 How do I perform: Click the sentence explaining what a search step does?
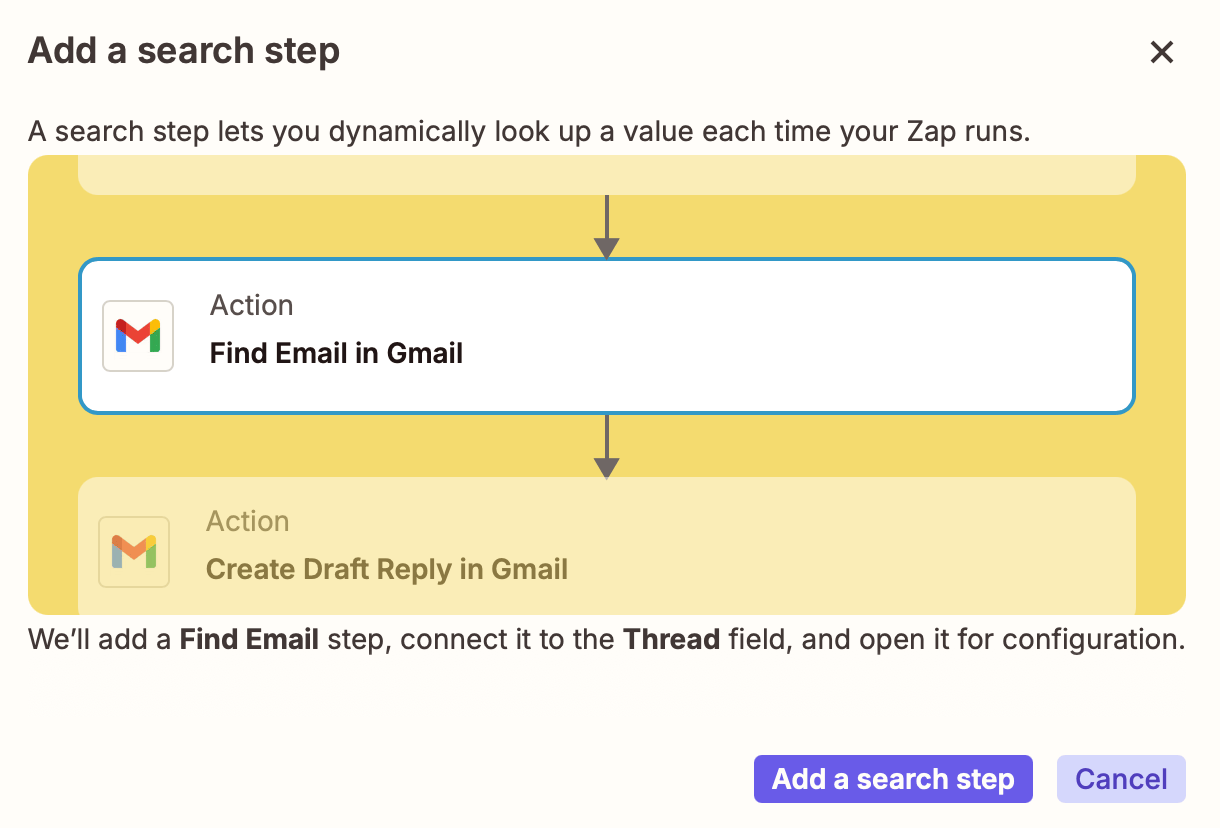[528, 131]
